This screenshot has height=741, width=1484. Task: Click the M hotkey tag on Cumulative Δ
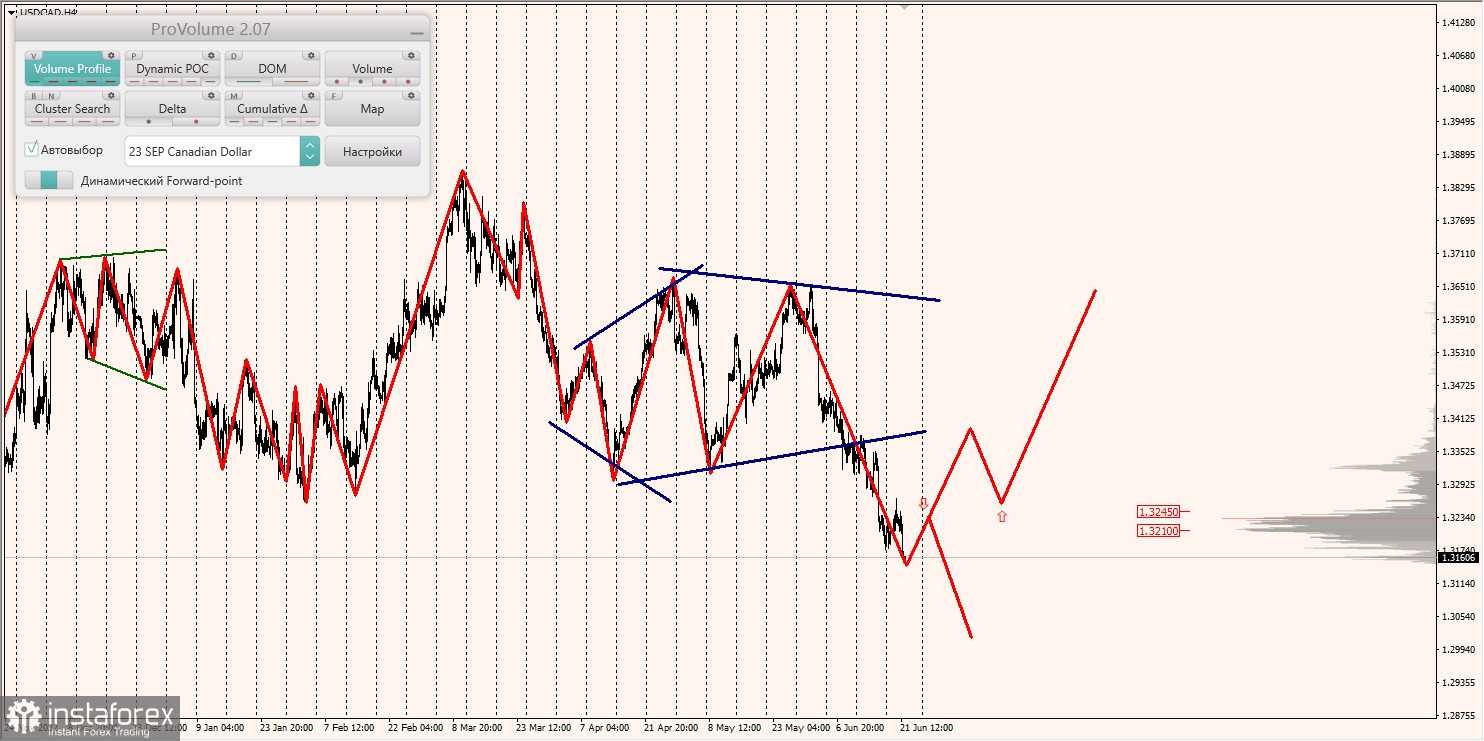234,96
